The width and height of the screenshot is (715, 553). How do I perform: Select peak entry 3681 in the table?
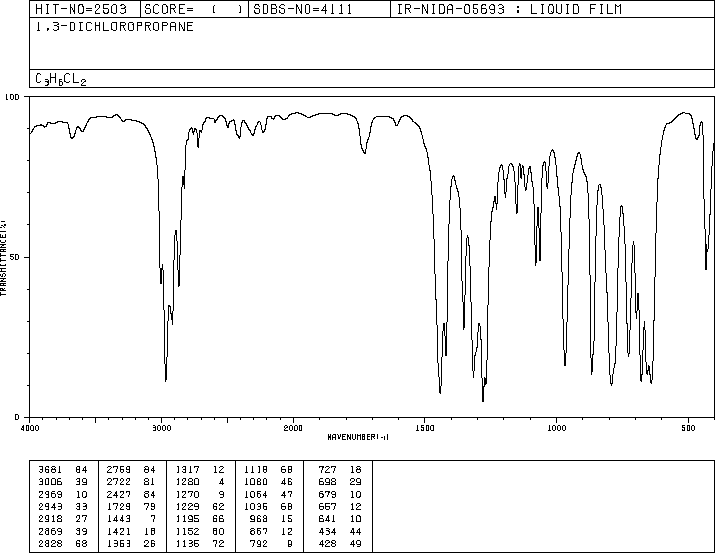pyautogui.click(x=63, y=469)
